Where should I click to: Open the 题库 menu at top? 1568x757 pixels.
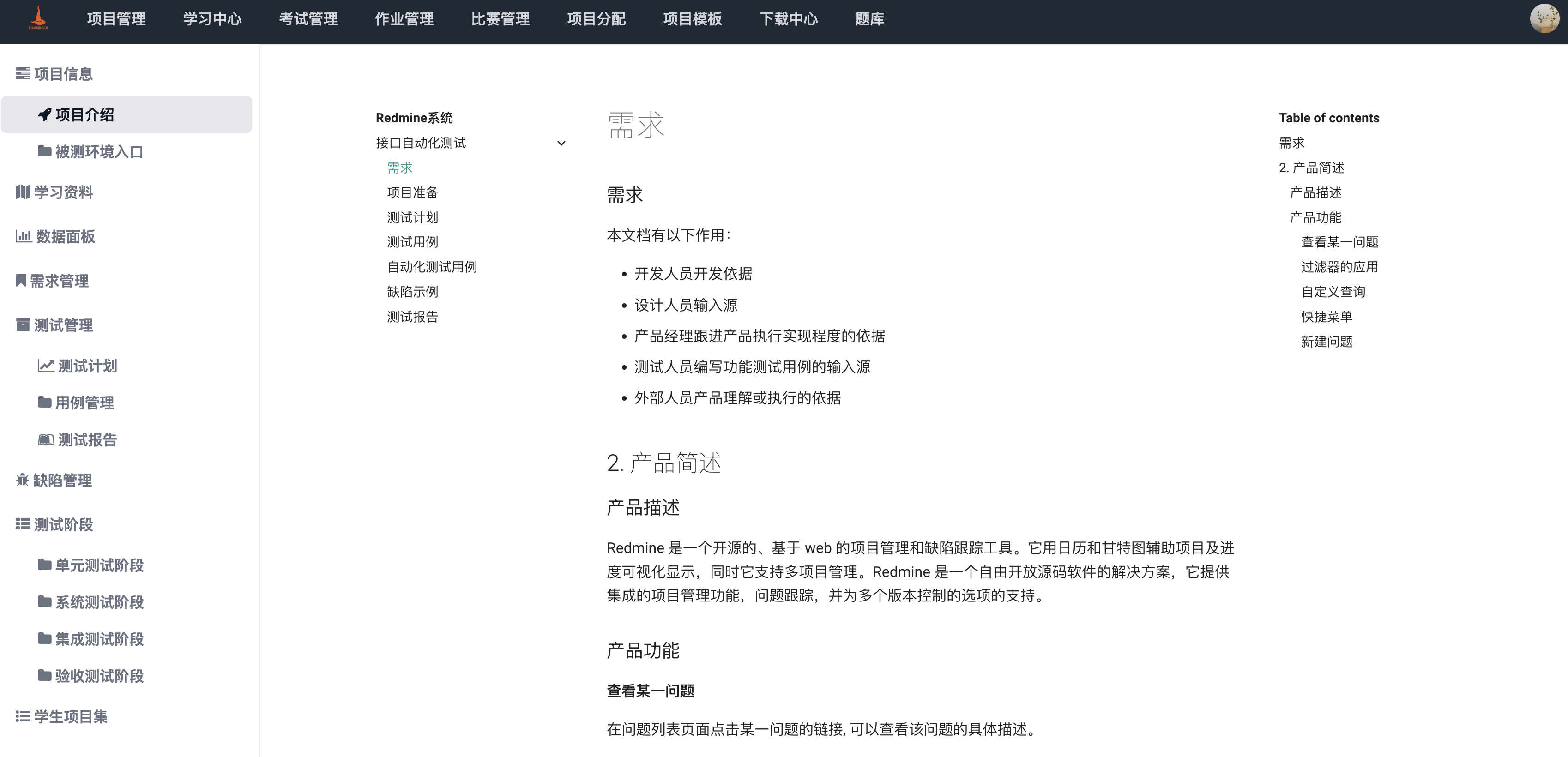(870, 19)
